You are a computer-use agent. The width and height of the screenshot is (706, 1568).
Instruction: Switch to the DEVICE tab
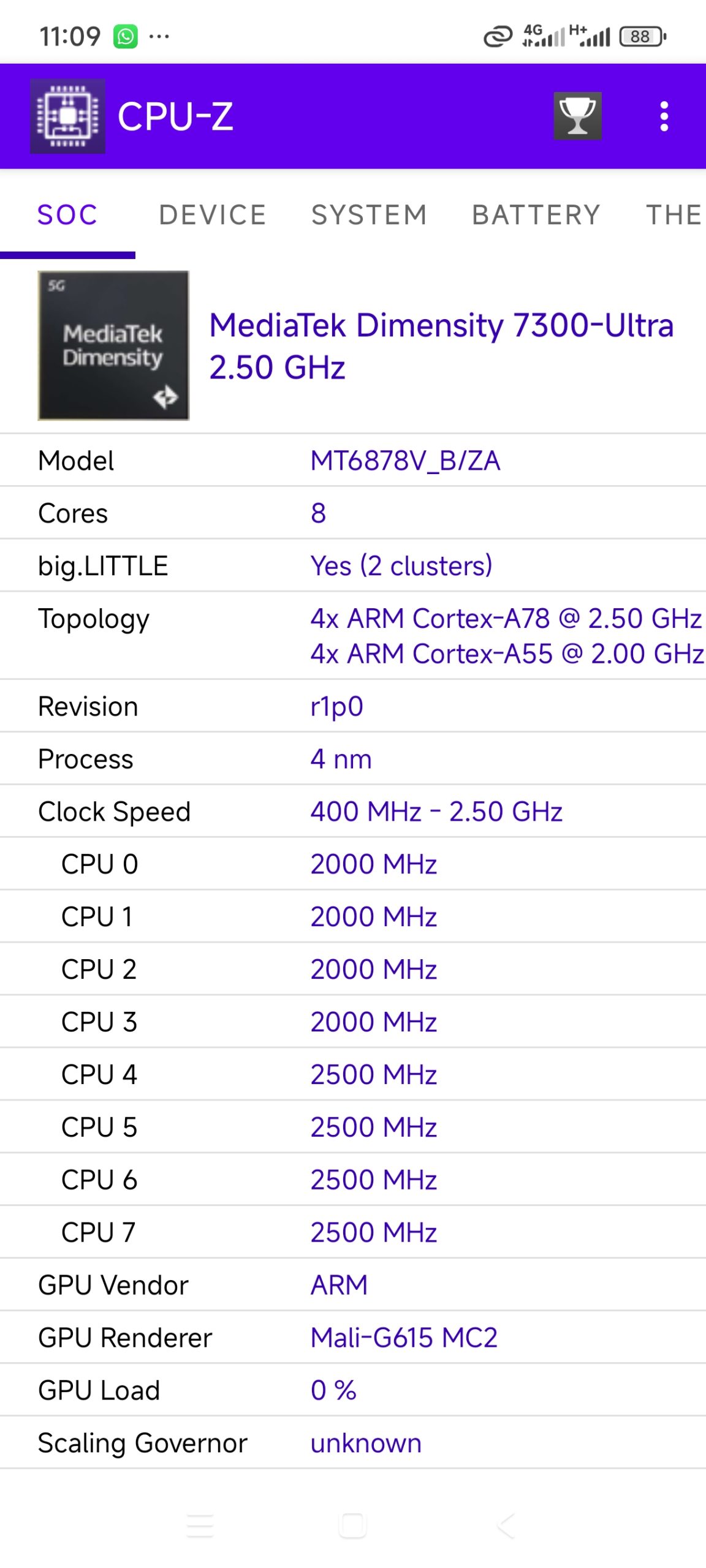(212, 215)
